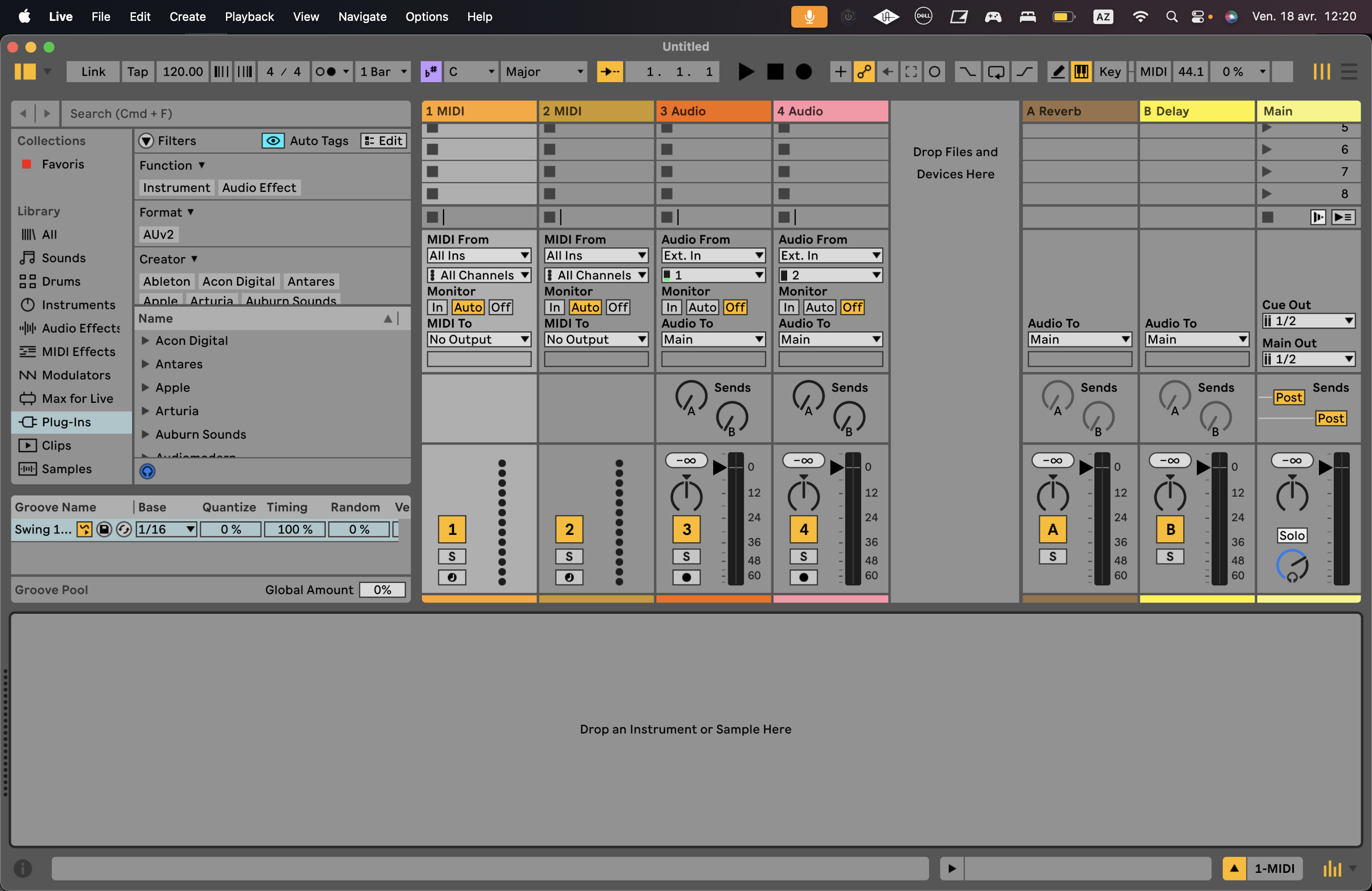1372x891 pixels.
Task: Toggle the Scale Mode icon
Action: point(431,72)
